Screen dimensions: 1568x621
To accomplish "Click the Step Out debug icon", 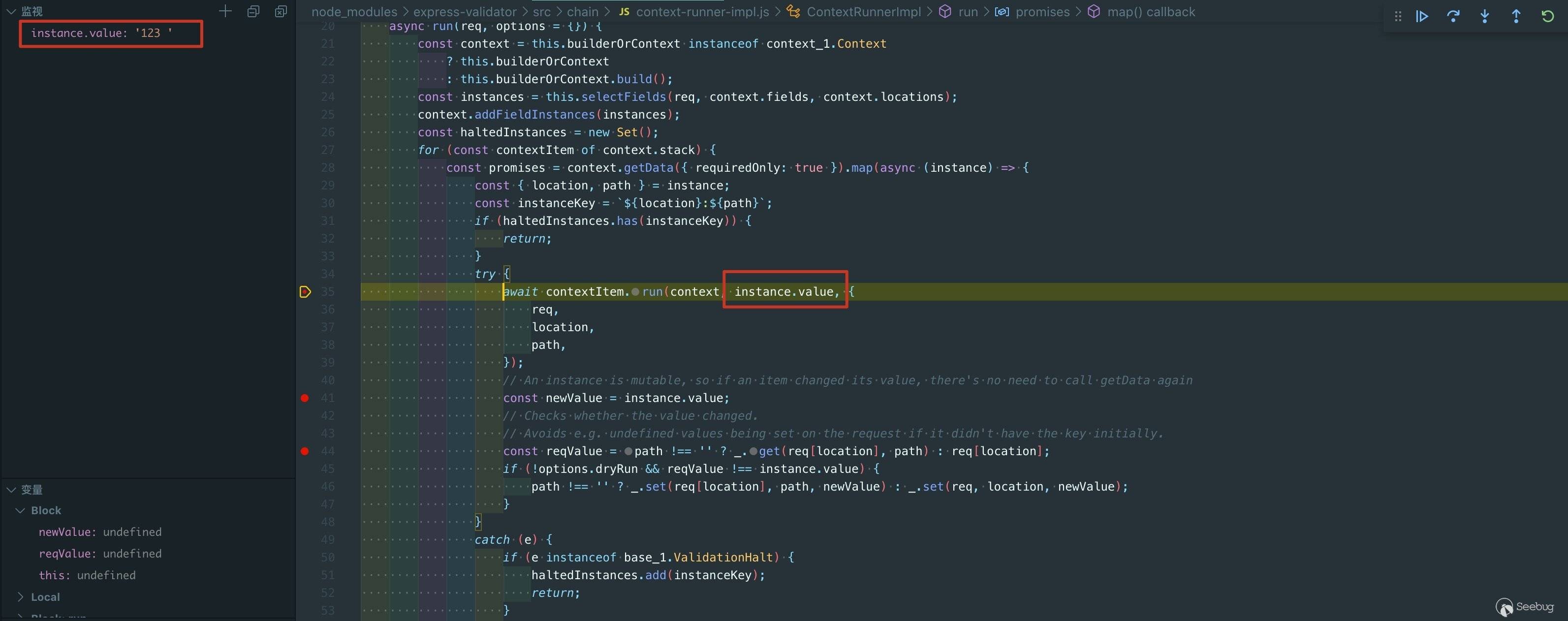I will pos(1516,16).
